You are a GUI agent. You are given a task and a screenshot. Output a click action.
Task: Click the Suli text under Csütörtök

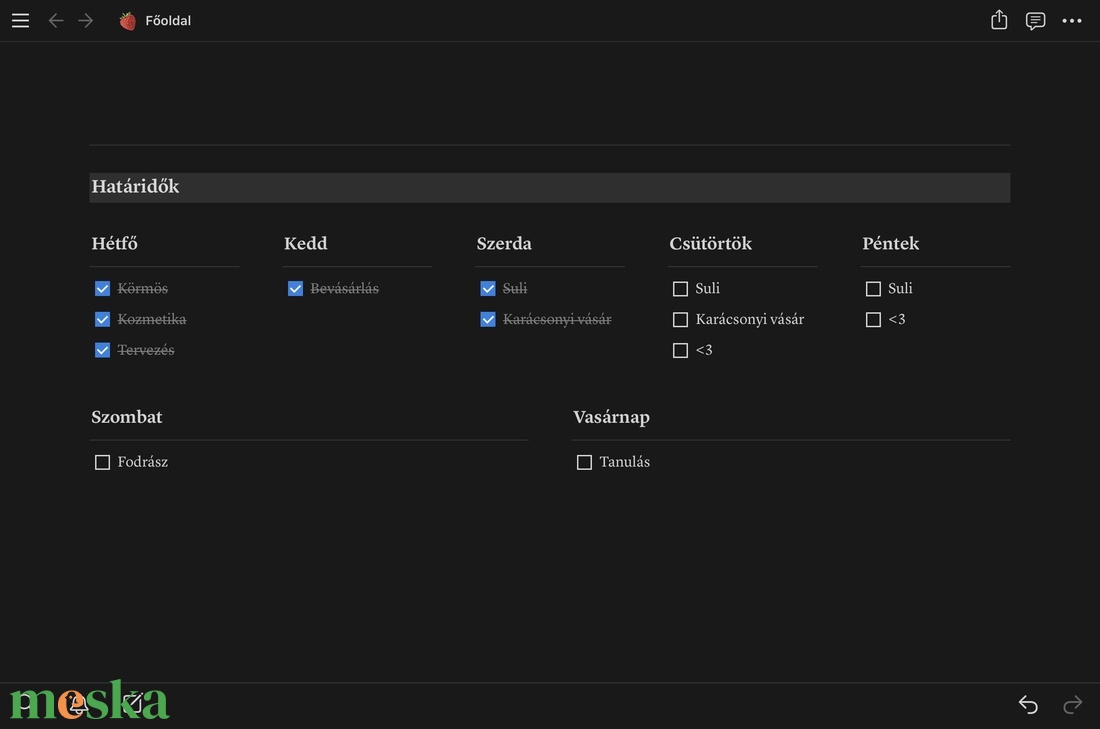(708, 288)
